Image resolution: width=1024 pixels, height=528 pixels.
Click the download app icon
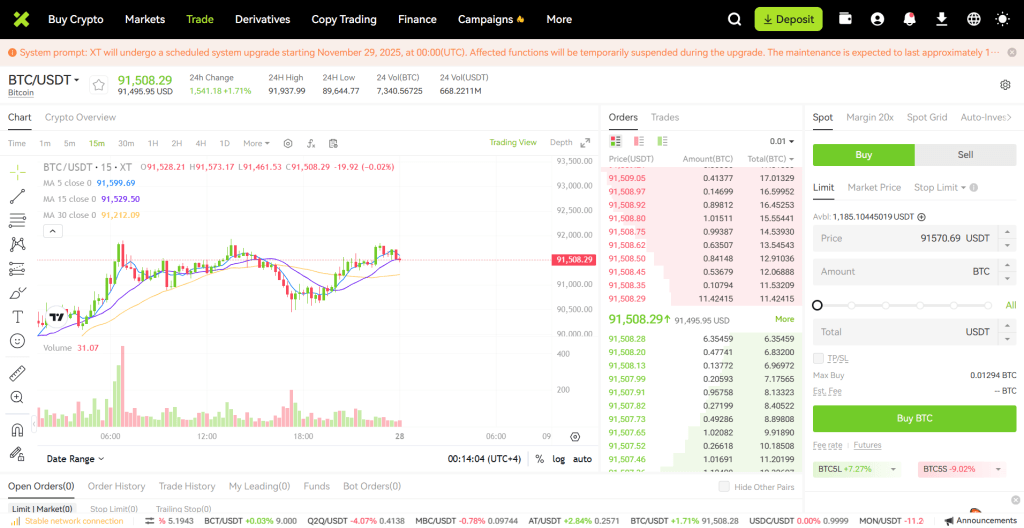point(941,20)
